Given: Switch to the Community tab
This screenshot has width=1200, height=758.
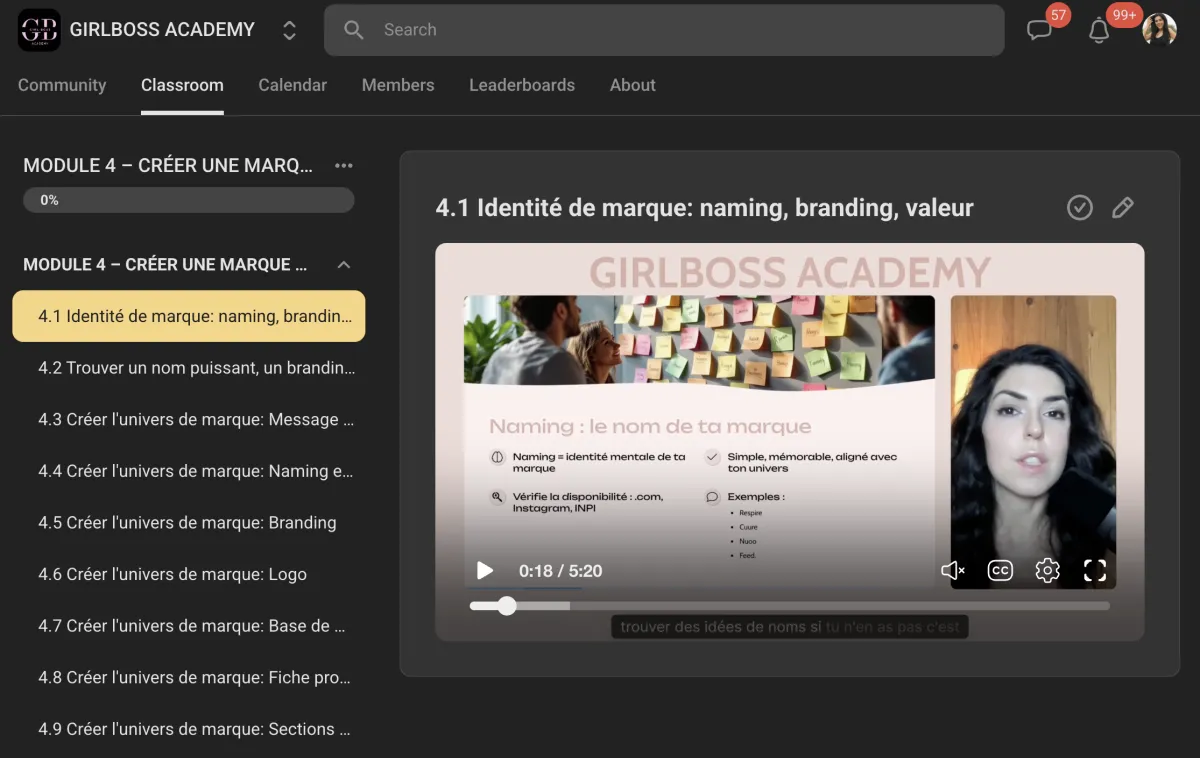Looking at the screenshot, I should pos(62,85).
